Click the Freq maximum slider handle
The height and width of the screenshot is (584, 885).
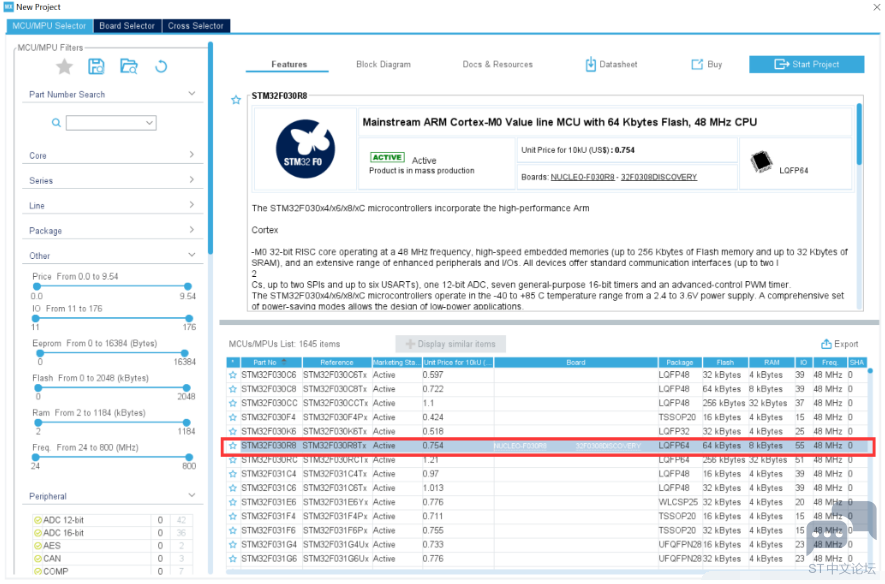coord(189,457)
